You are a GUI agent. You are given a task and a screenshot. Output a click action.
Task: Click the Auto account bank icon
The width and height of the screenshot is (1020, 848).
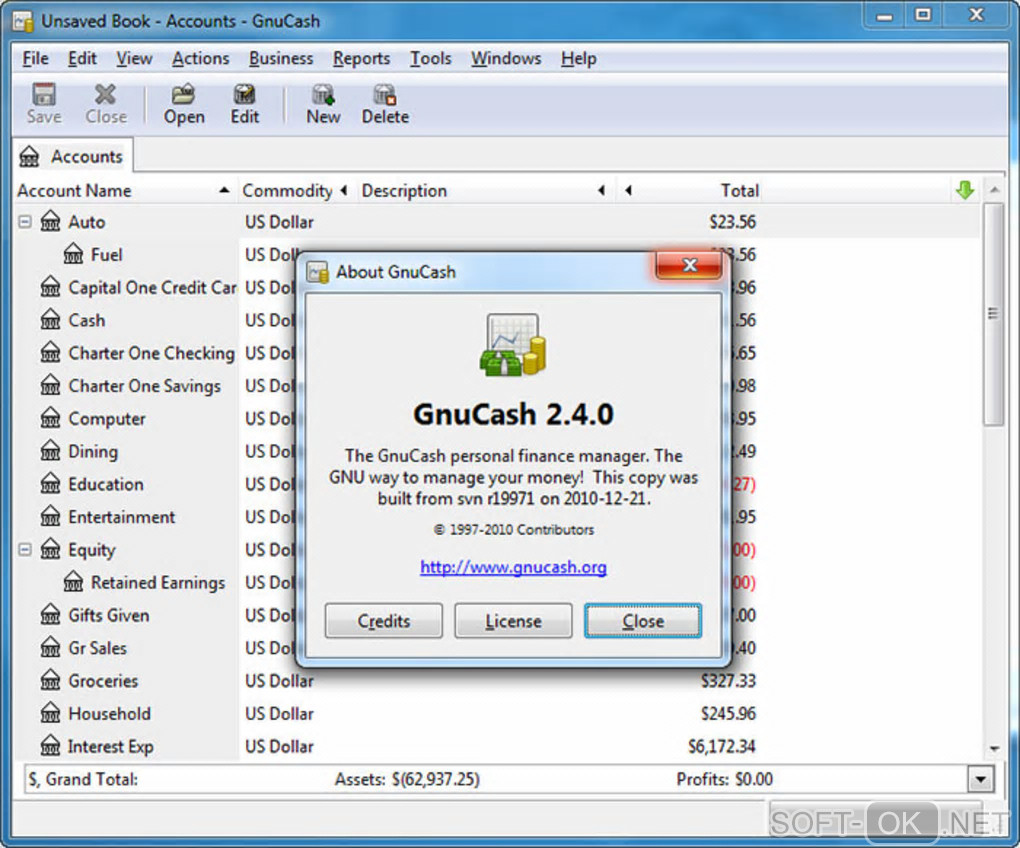tap(50, 222)
